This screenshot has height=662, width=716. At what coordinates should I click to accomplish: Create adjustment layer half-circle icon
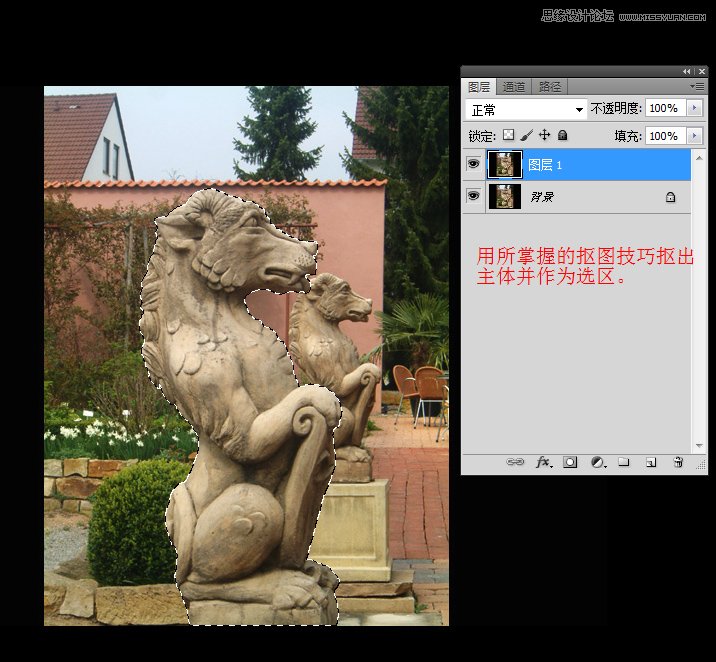(598, 462)
